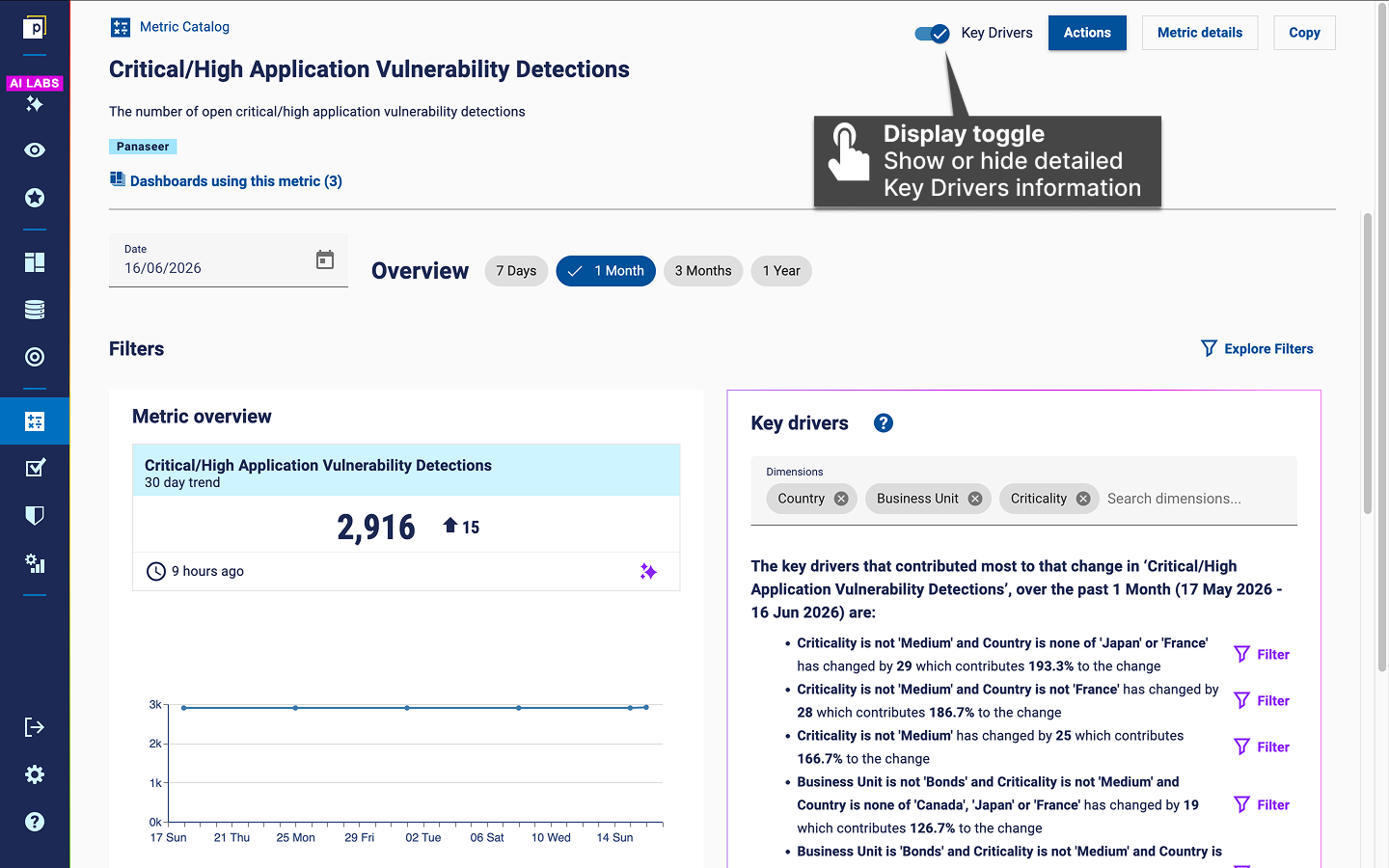
Task: Open the Actions dropdown button
Action: click(1087, 33)
